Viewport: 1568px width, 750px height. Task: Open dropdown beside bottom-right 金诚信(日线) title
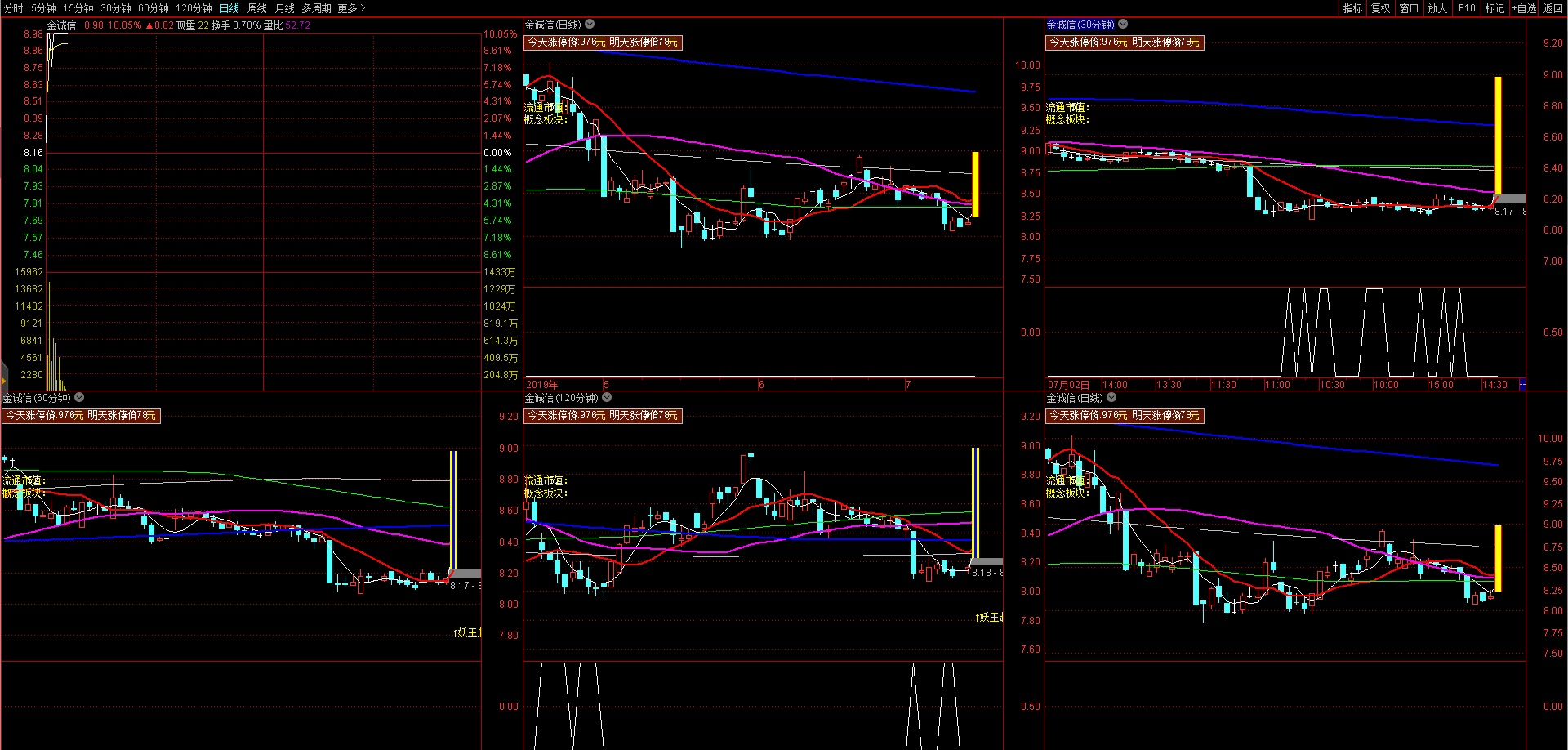coord(1111,398)
